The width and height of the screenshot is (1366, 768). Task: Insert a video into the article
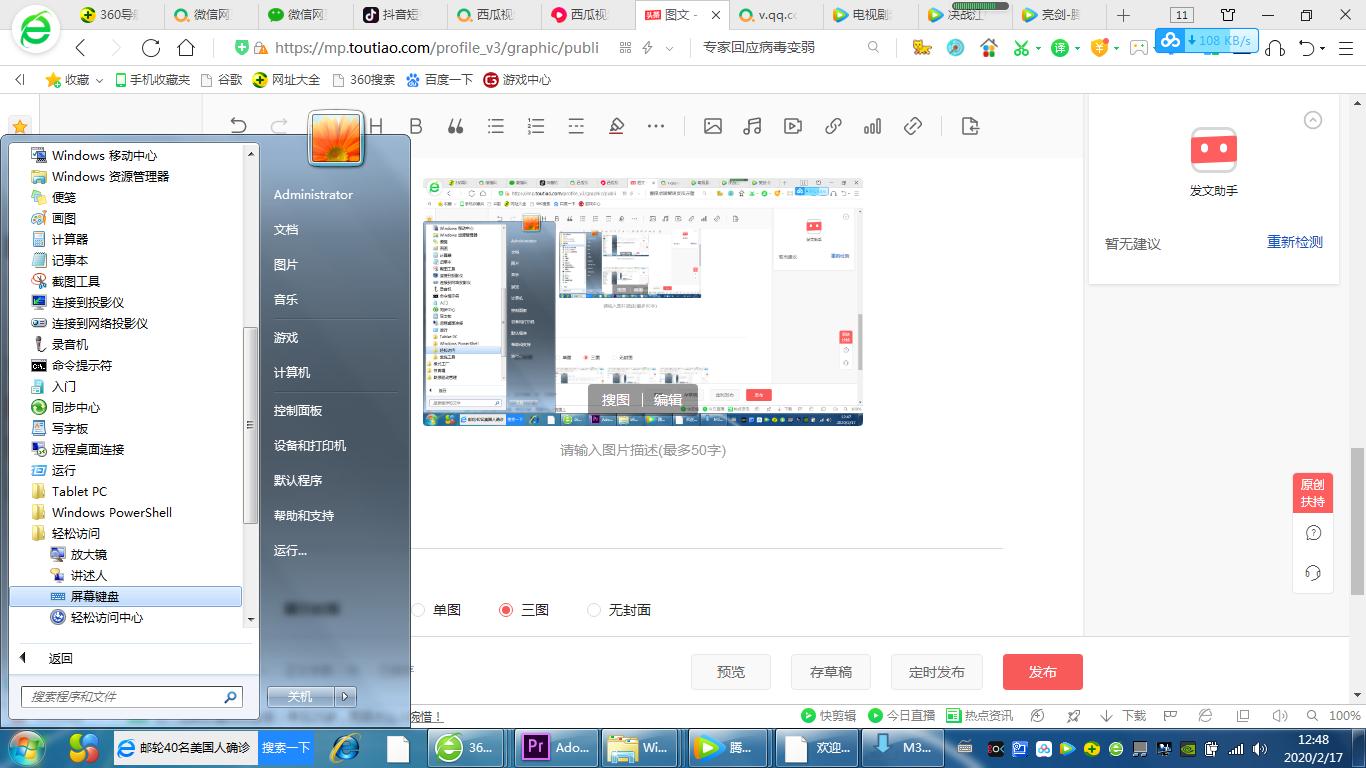point(791,125)
